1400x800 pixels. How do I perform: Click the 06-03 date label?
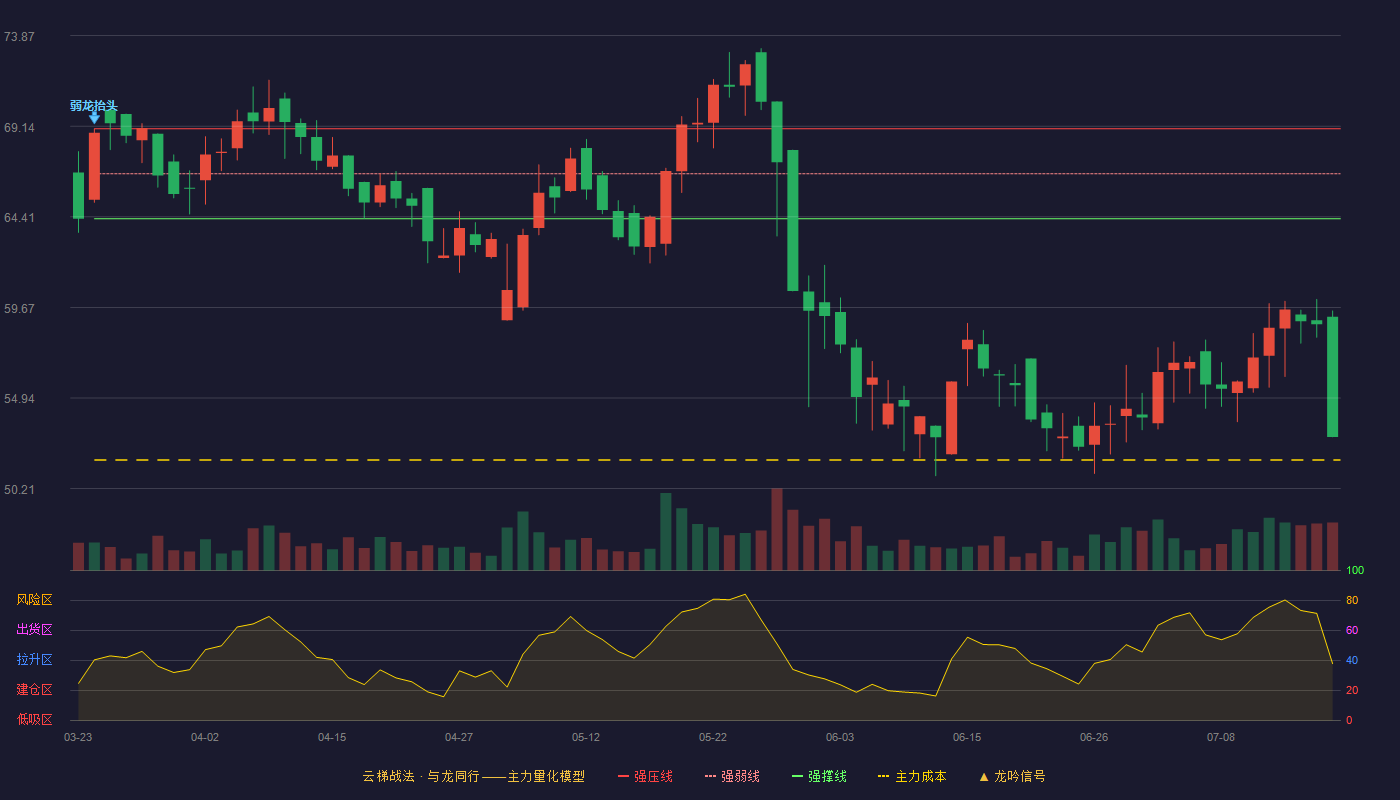tap(840, 737)
